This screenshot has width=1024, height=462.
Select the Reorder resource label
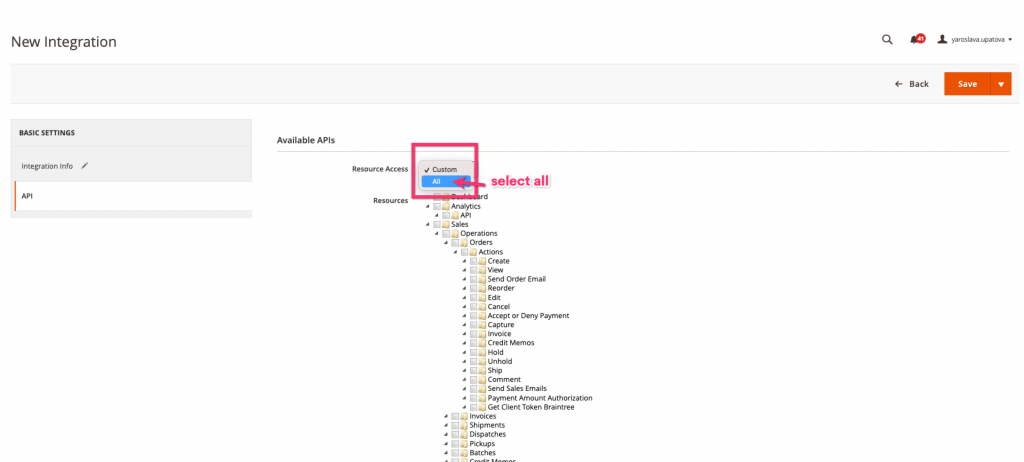click(501, 288)
